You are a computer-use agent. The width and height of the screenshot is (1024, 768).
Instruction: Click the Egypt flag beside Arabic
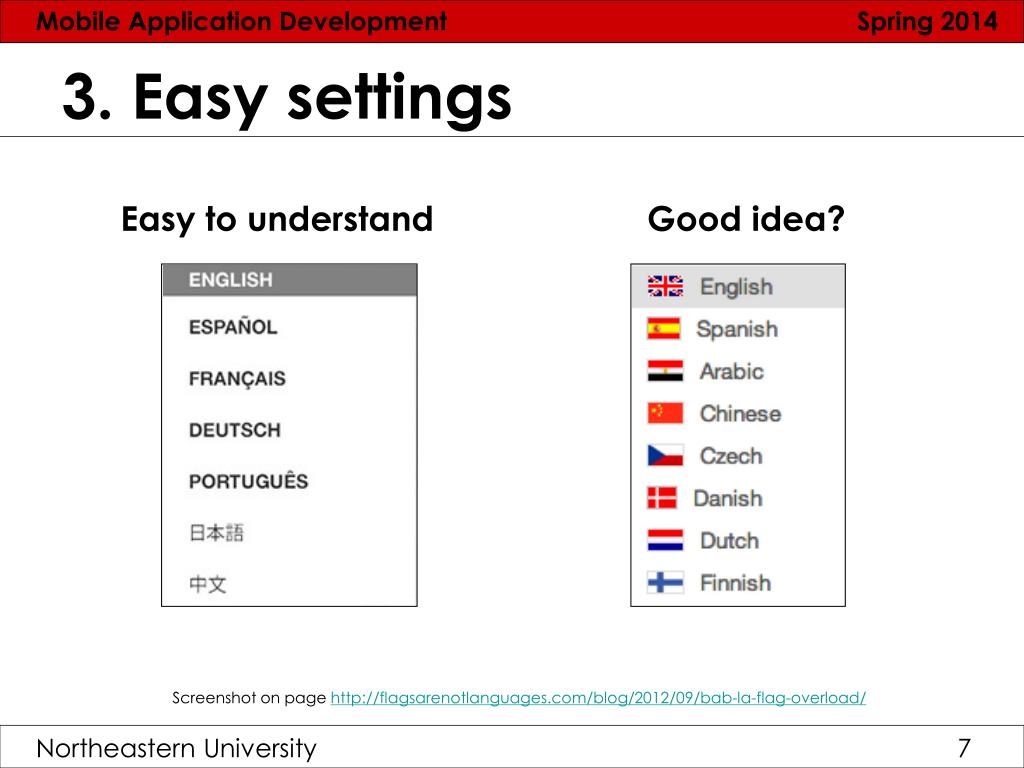[665, 371]
